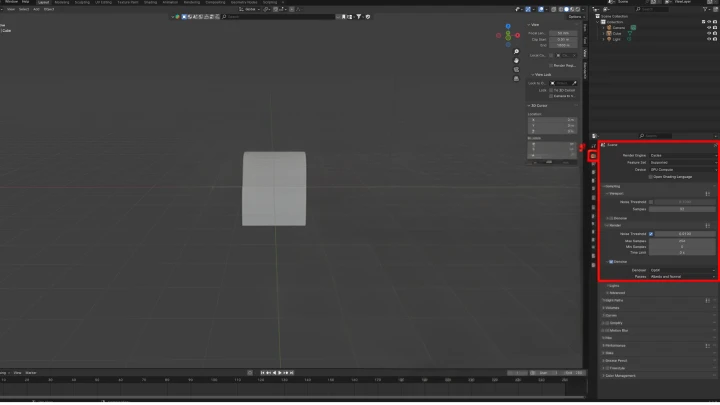Open the Device dropdown showing GPU Compute
This screenshot has width=720, height=405.
click(683, 170)
